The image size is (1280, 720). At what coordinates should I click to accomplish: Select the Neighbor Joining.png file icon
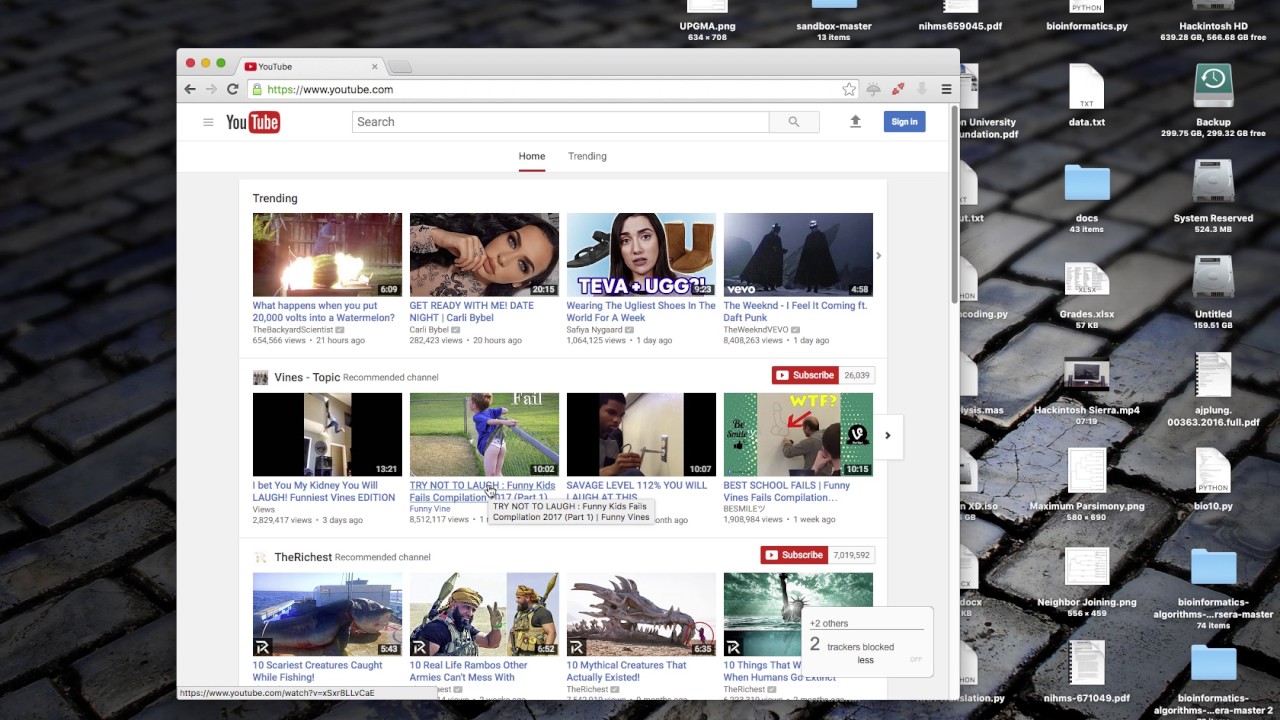(x=1087, y=568)
